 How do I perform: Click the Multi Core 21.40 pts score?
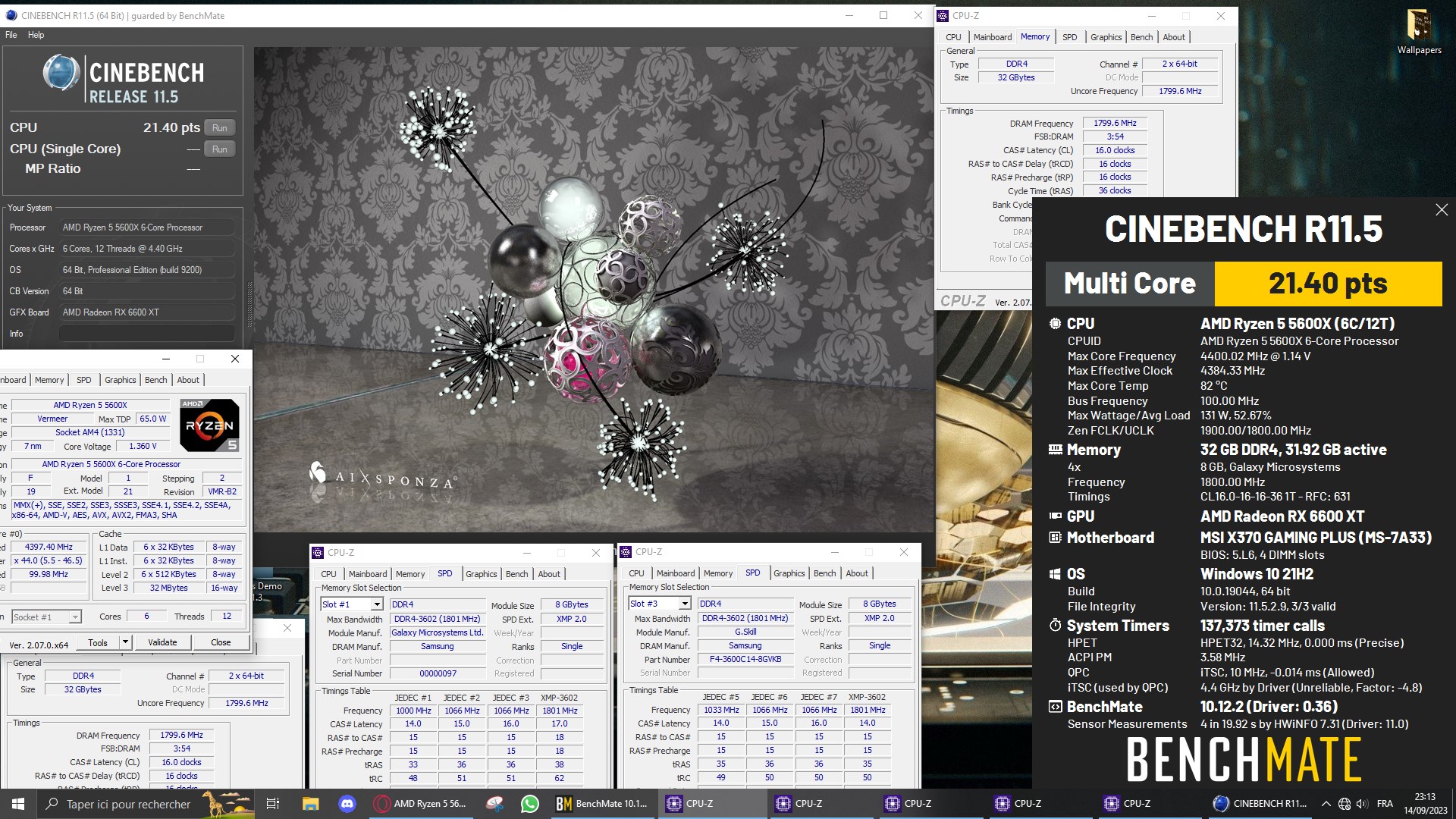[1328, 284]
